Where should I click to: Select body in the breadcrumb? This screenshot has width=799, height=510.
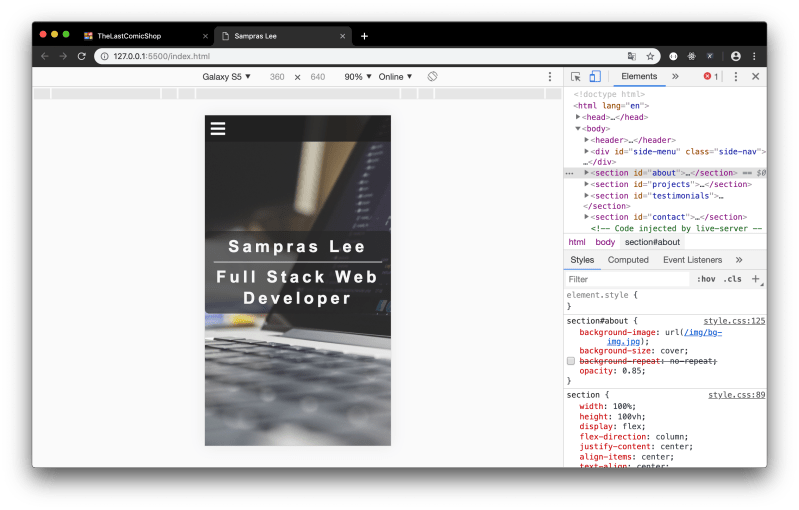(605, 242)
